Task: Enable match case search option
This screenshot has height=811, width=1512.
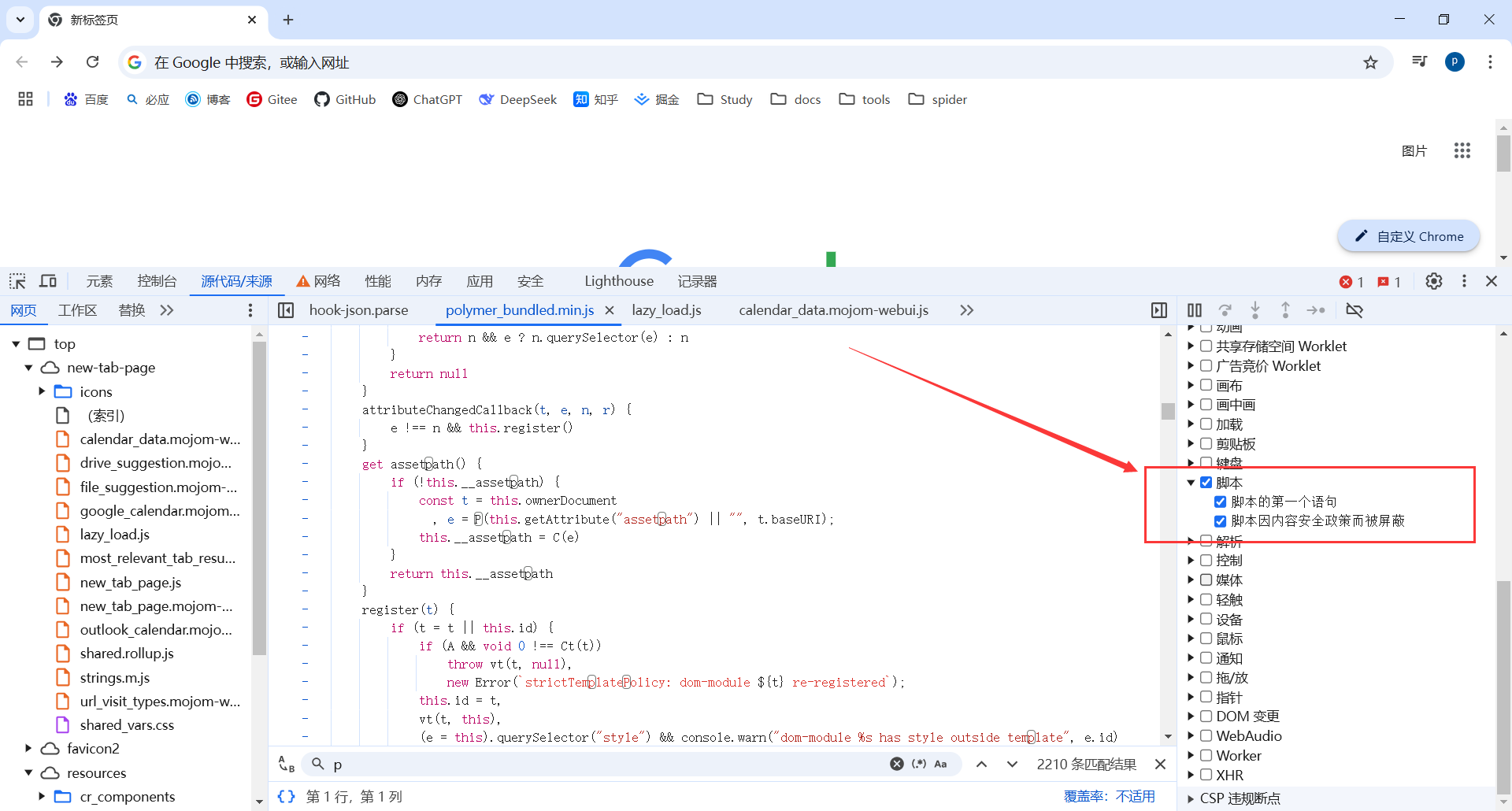Action: pyautogui.click(x=940, y=764)
